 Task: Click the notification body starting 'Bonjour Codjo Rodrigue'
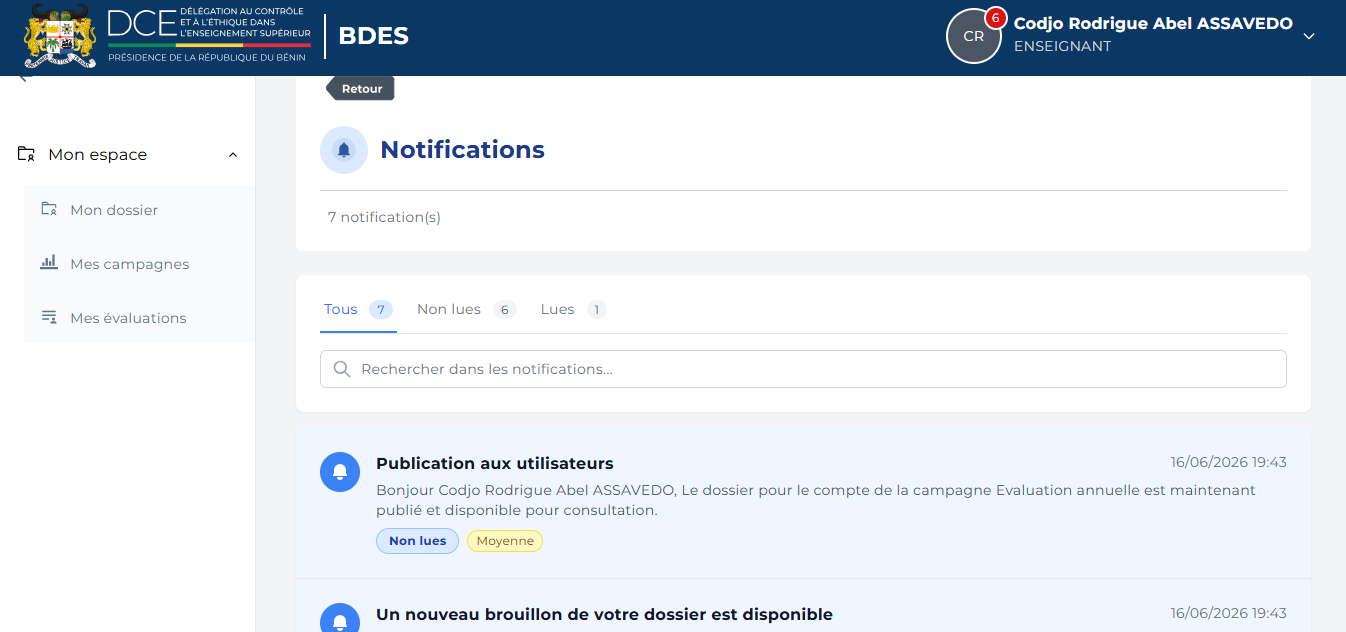816,500
